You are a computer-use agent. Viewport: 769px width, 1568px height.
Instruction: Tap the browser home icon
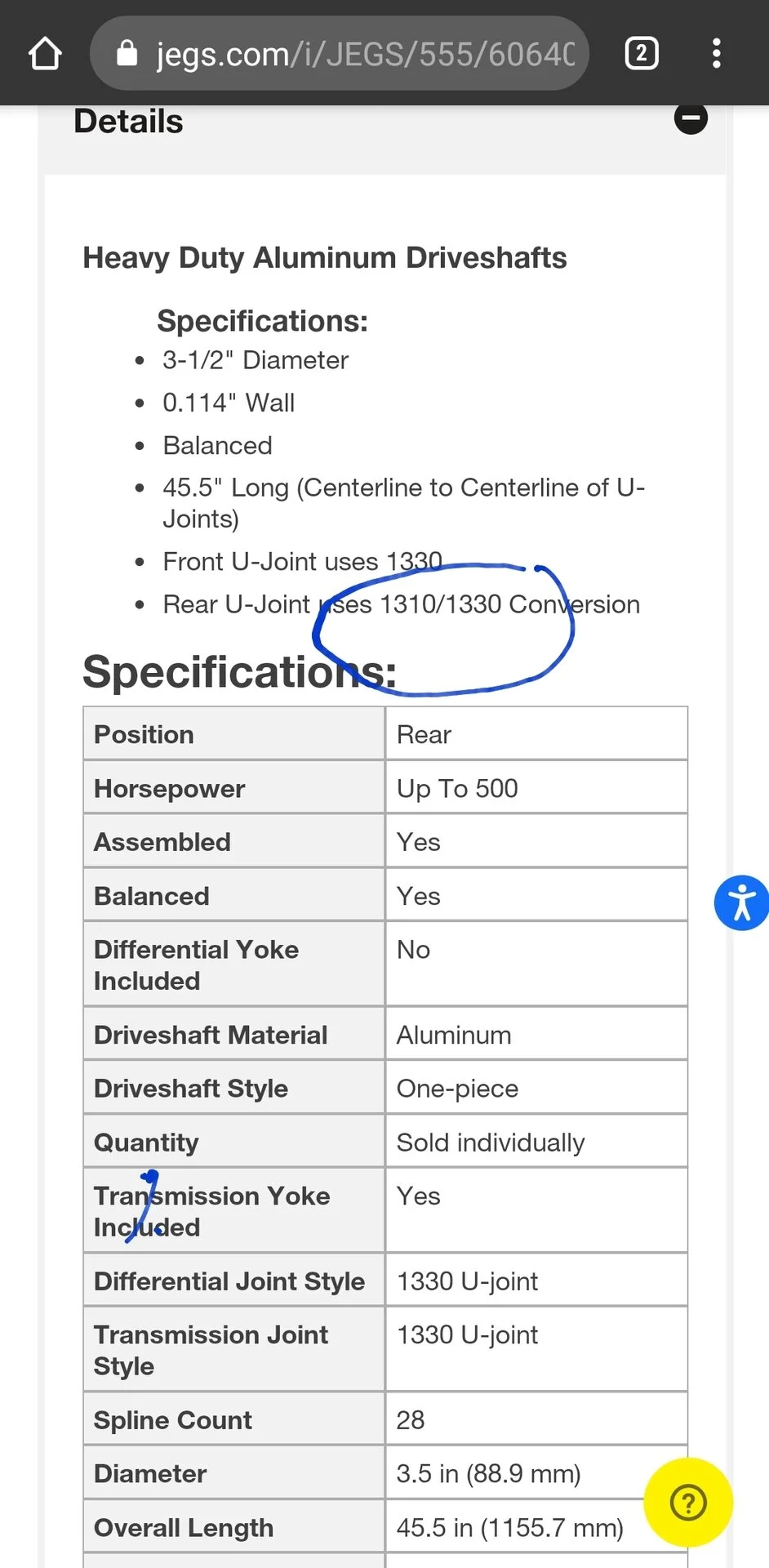(x=45, y=54)
